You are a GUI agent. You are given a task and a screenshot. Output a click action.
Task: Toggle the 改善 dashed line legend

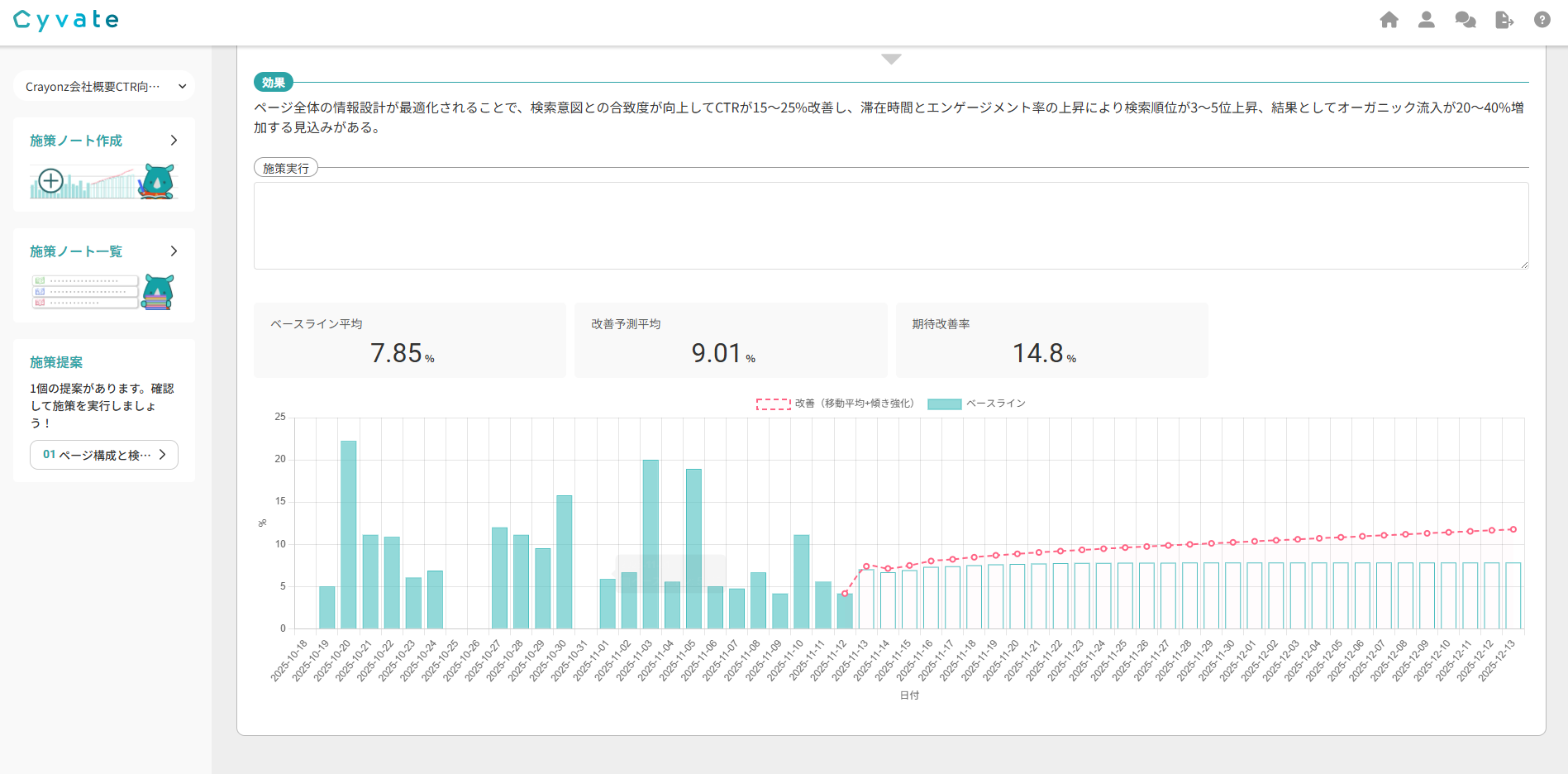pyautogui.click(x=835, y=404)
